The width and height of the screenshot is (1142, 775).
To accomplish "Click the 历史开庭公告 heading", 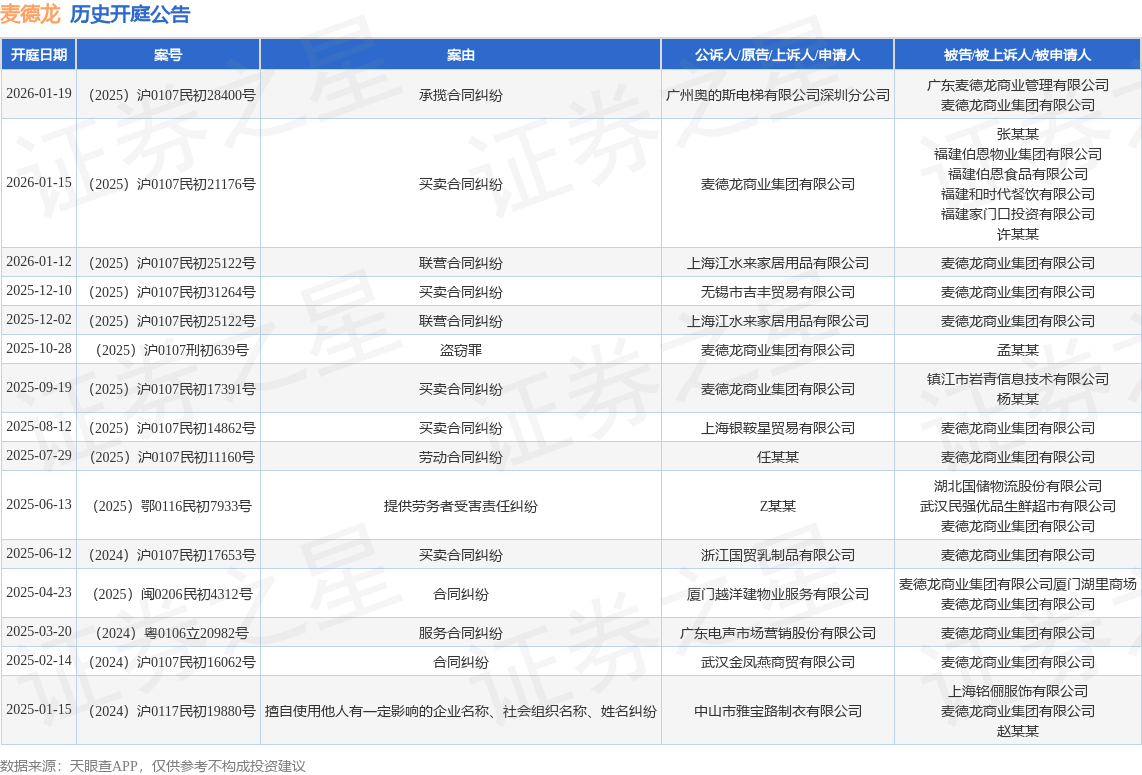I will (130, 14).
